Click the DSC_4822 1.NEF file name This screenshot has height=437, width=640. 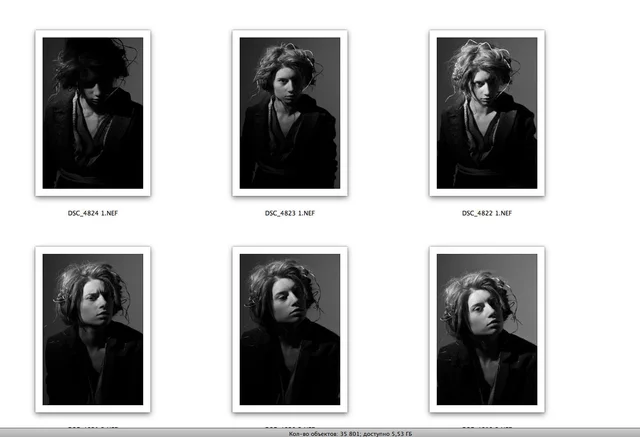(487, 213)
